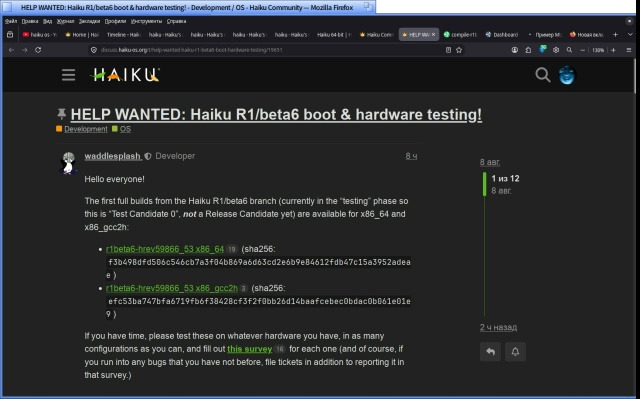Close the HELP WANTED tab

pos(433,35)
